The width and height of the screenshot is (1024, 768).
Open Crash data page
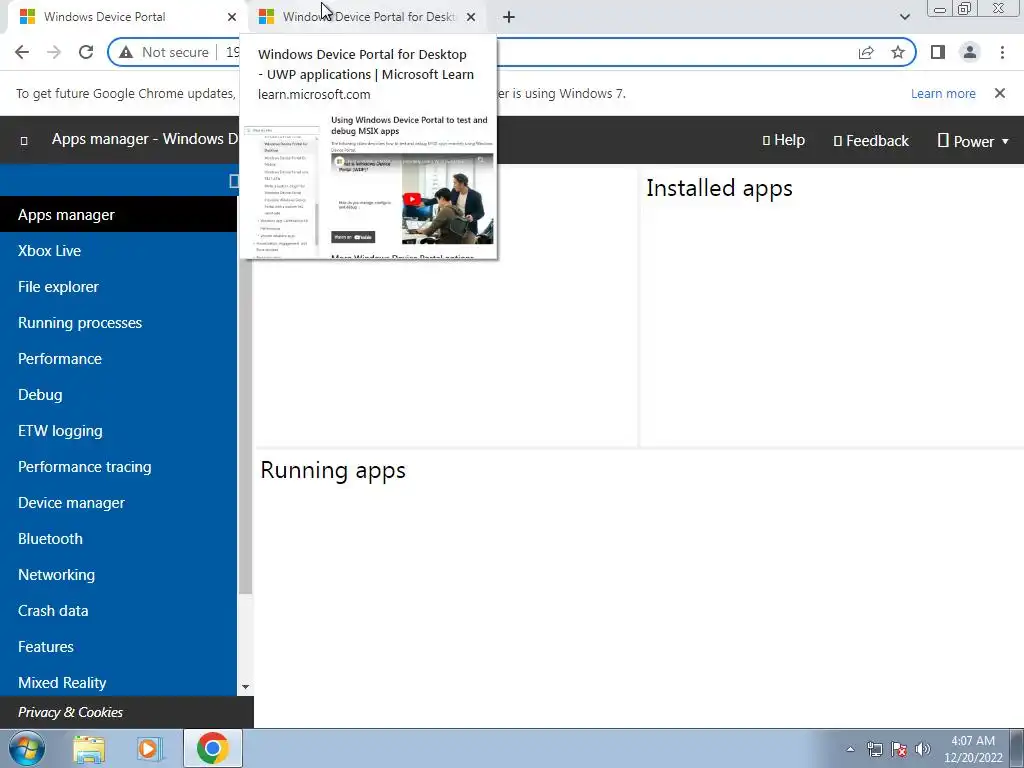[x=118, y=611]
